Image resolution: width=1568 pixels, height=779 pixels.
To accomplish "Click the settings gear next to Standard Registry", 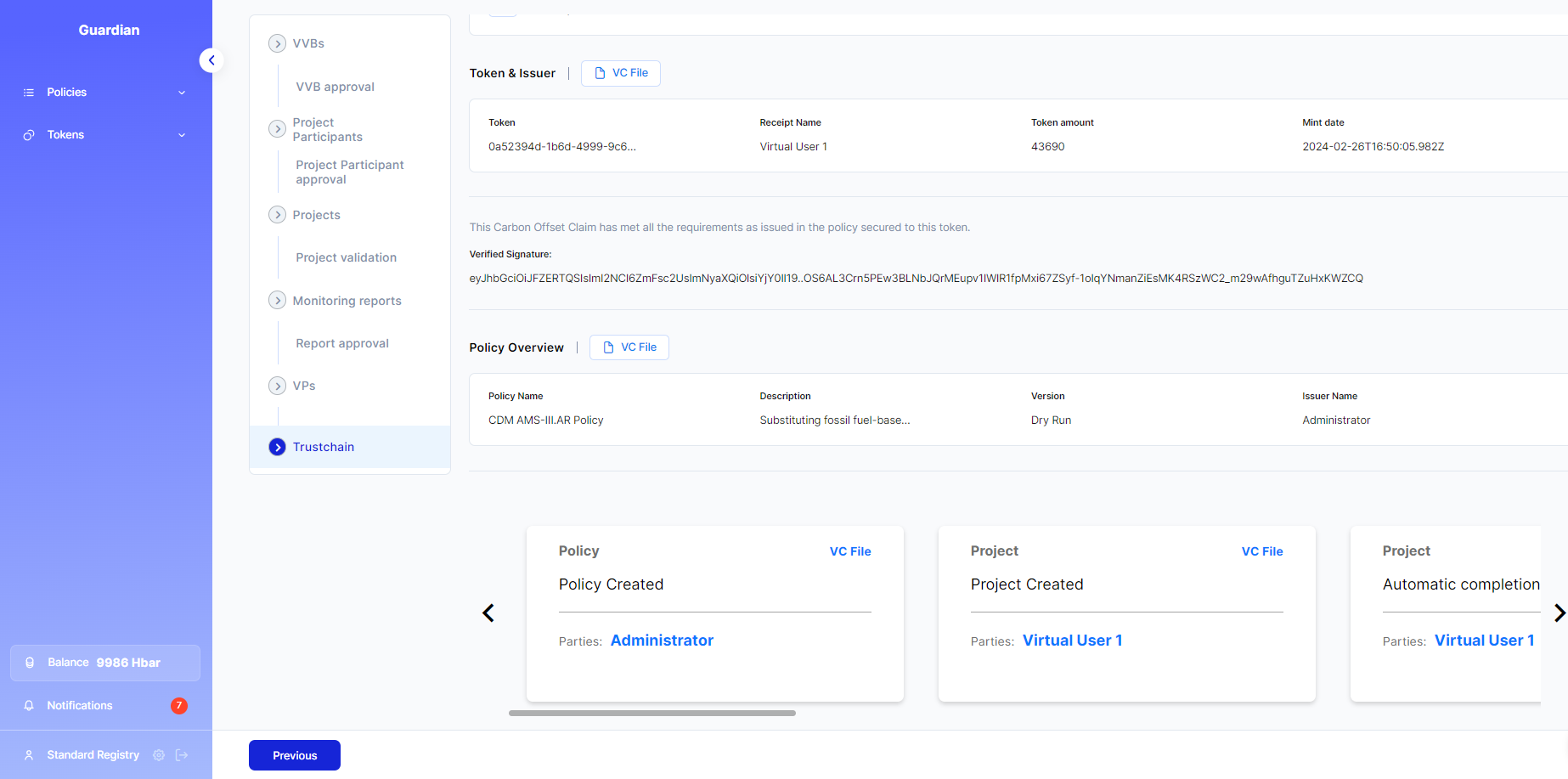I will pos(159,755).
